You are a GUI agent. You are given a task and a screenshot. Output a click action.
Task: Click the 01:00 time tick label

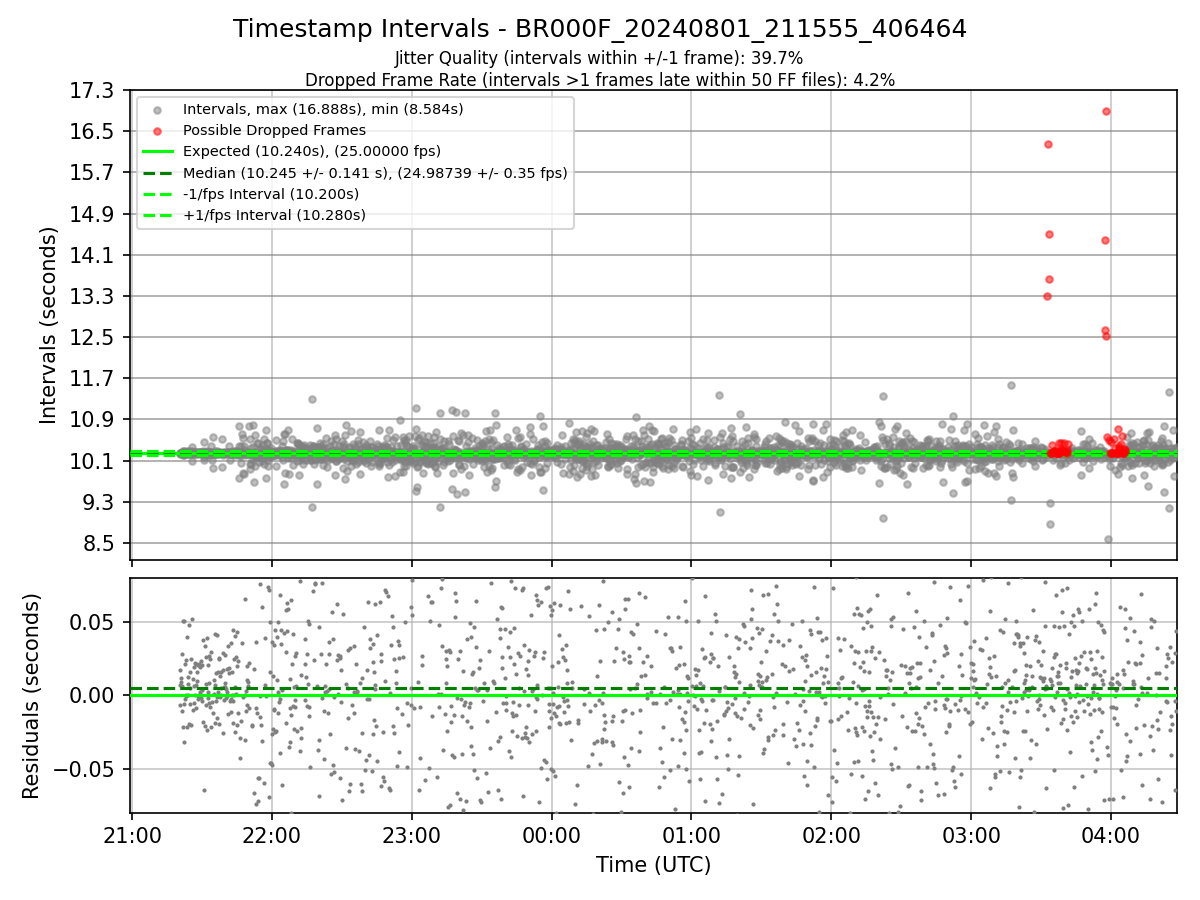click(691, 834)
